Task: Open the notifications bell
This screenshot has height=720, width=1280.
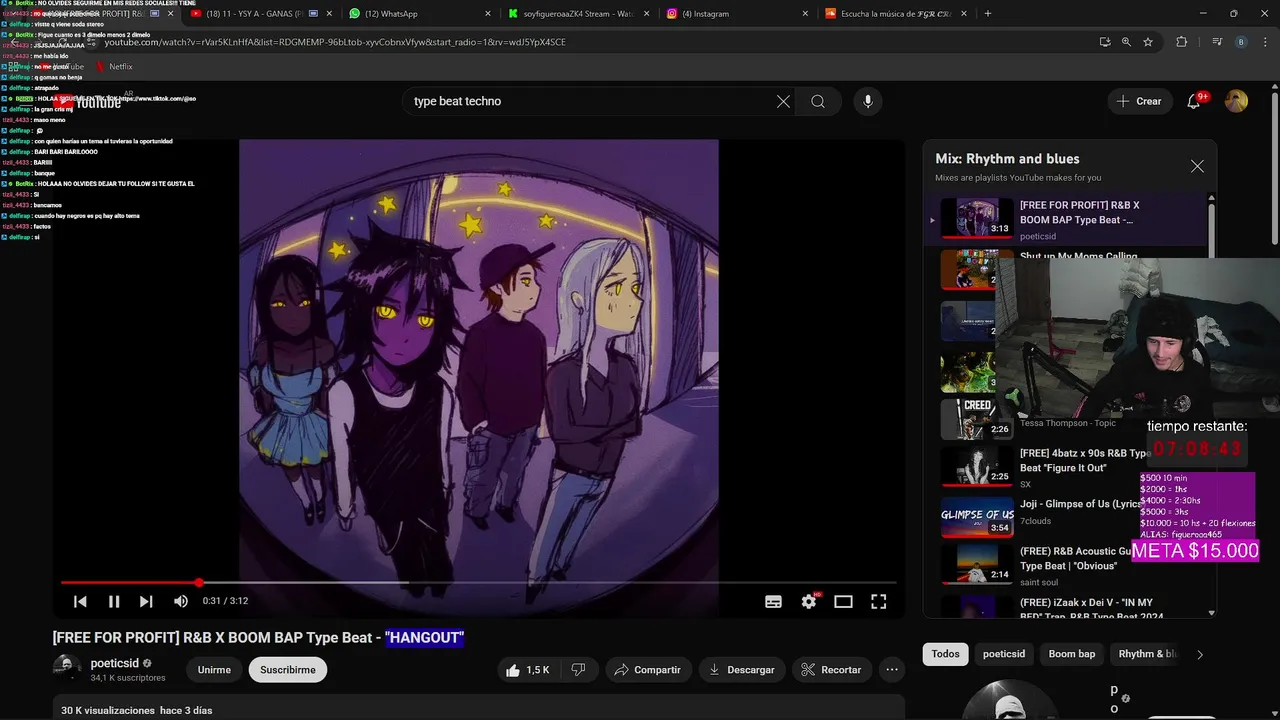Action: pyautogui.click(x=1194, y=101)
